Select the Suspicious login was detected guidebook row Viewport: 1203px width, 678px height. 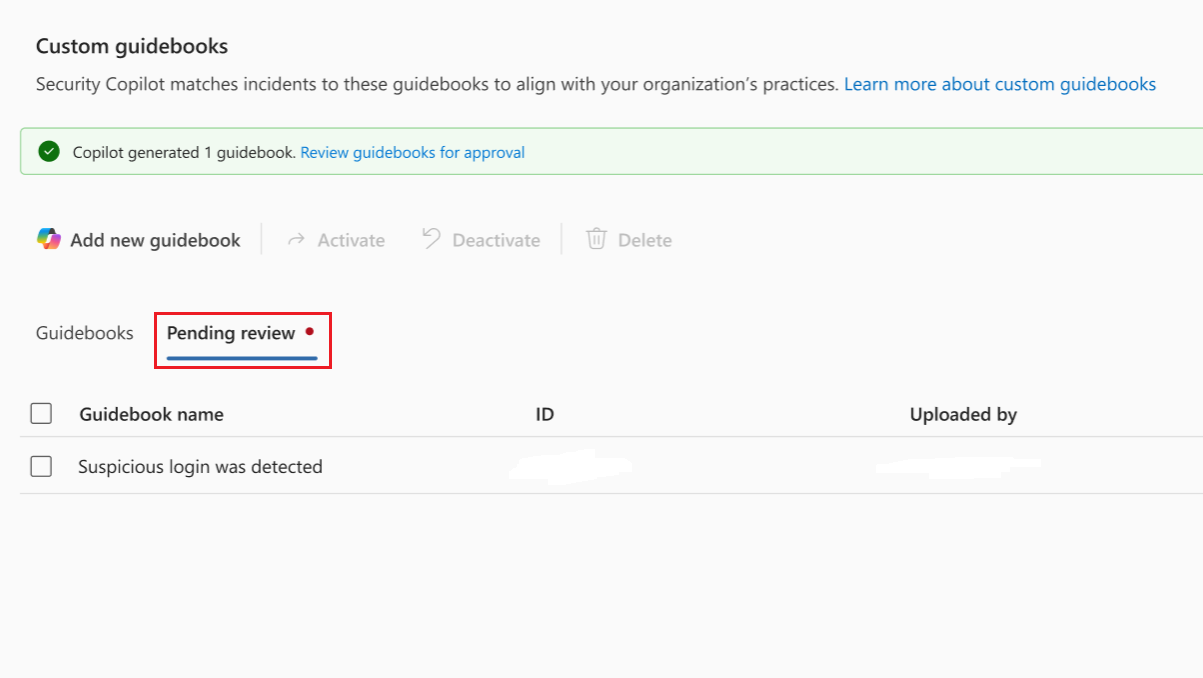click(x=199, y=466)
